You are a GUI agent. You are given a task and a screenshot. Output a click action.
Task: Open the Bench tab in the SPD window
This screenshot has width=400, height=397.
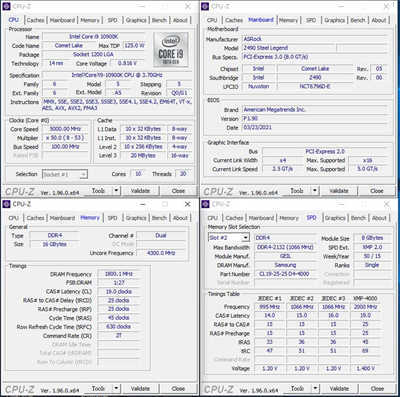(358, 218)
